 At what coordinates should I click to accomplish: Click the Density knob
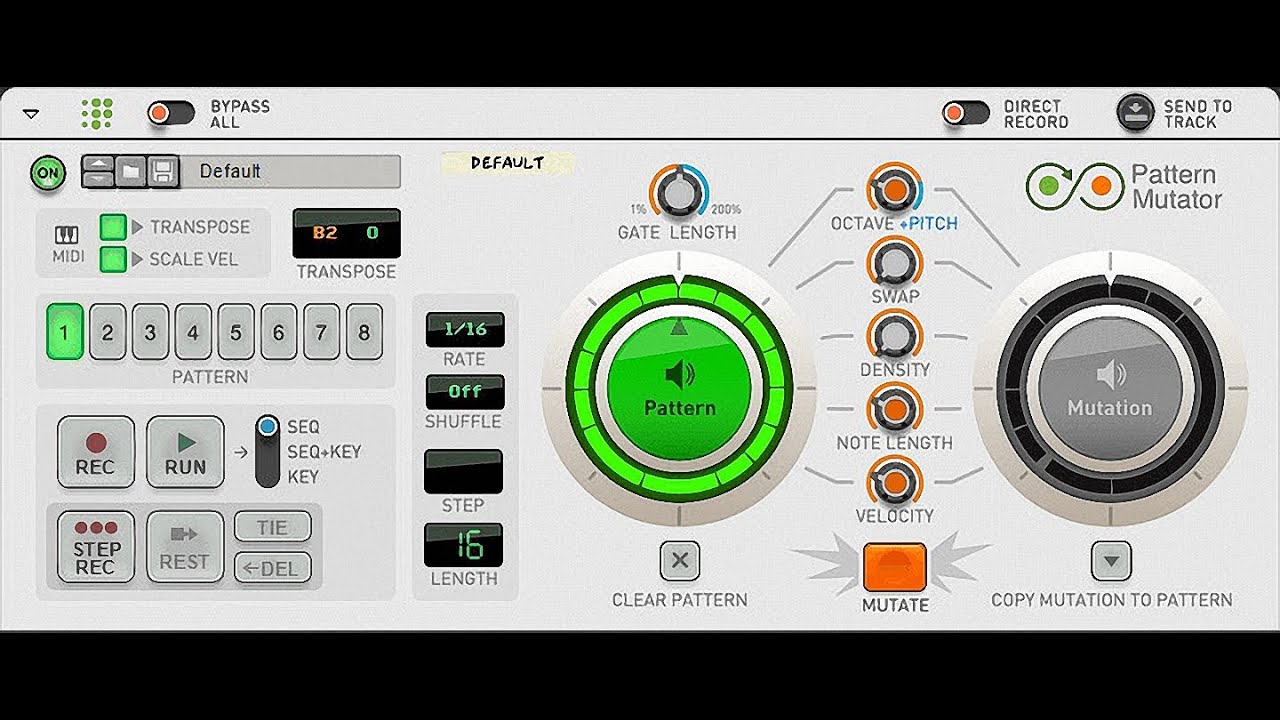(894, 336)
